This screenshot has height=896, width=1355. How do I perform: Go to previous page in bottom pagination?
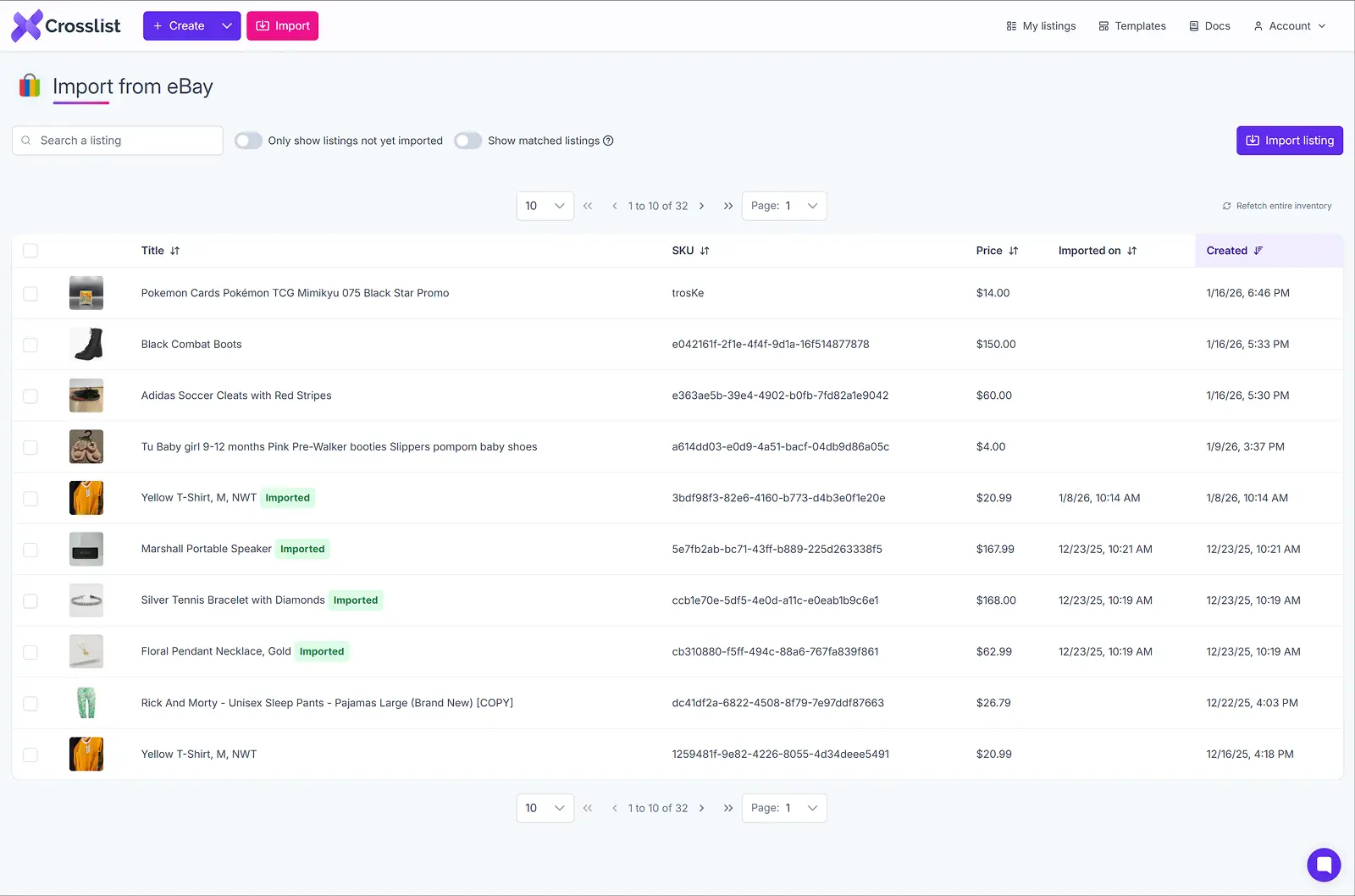click(614, 808)
